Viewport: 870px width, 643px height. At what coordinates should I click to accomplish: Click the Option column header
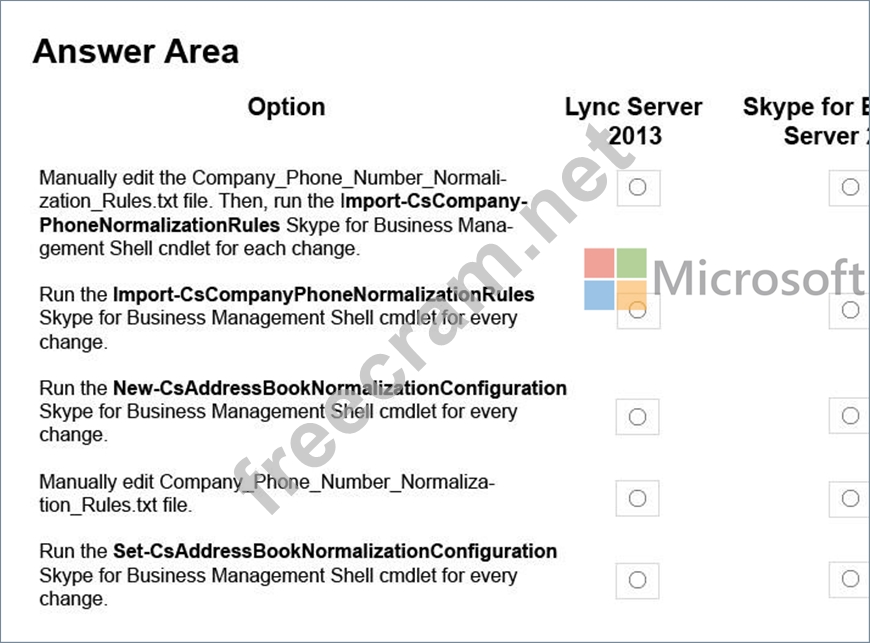tap(286, 107)
